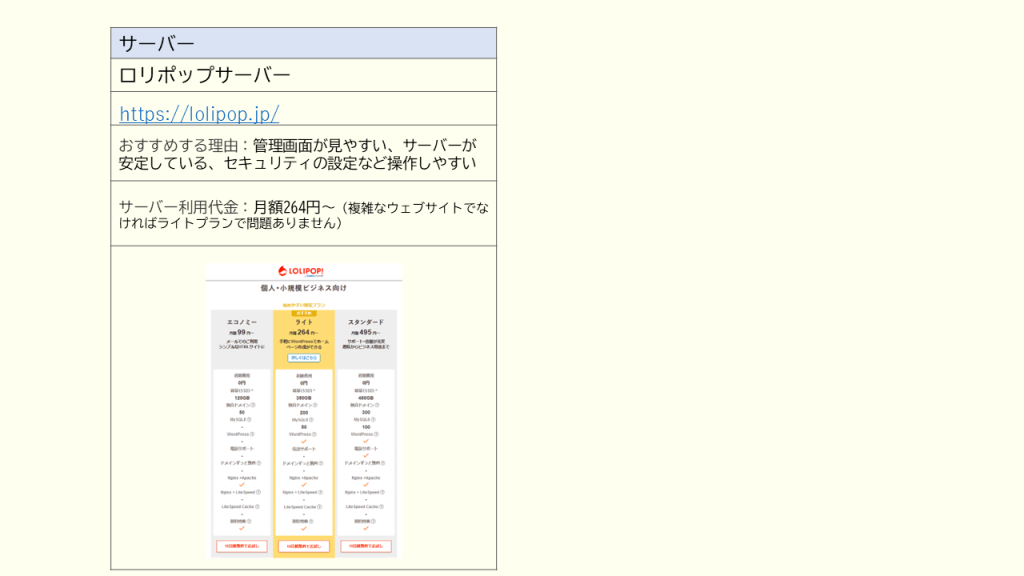Click the help icon beside Nginx + LiteSpeed in ライト column
This screenshot has height=576, width=1024.
(322, 492)
